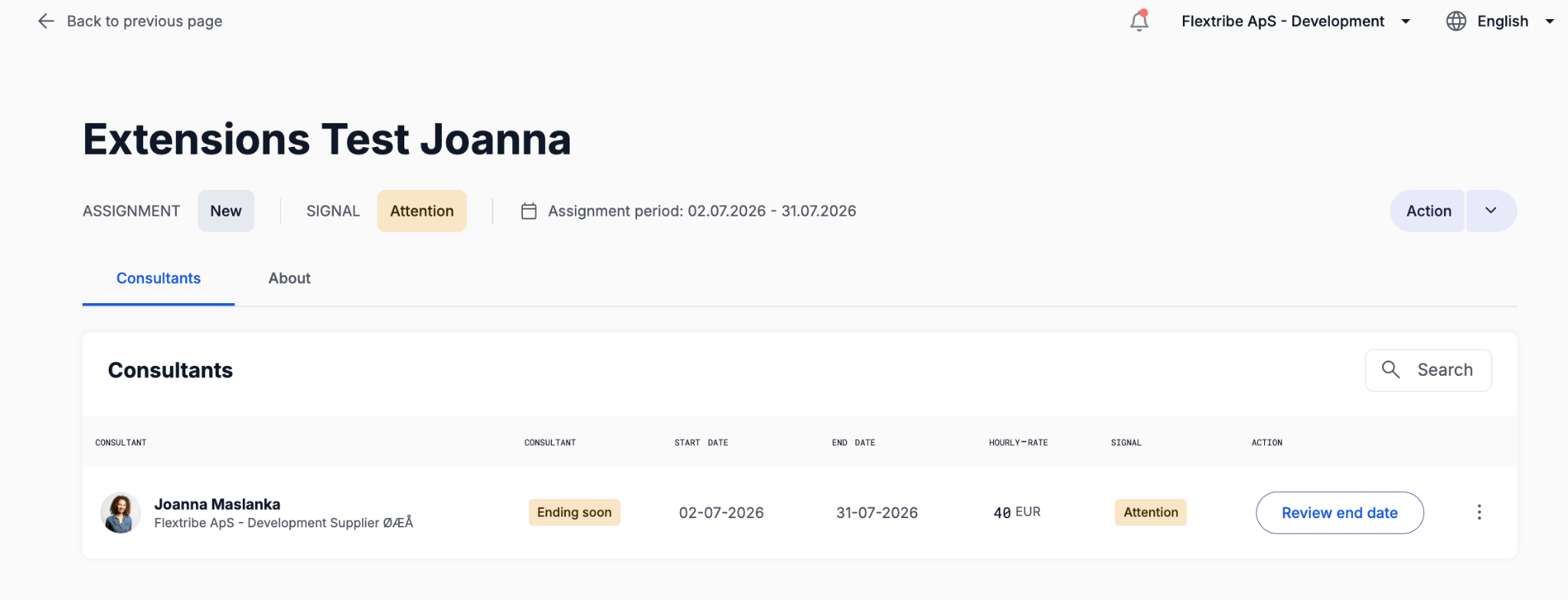Screen dimensions: 1568x600
Task: Click the back arrow icon
Action: pos(46,21)
